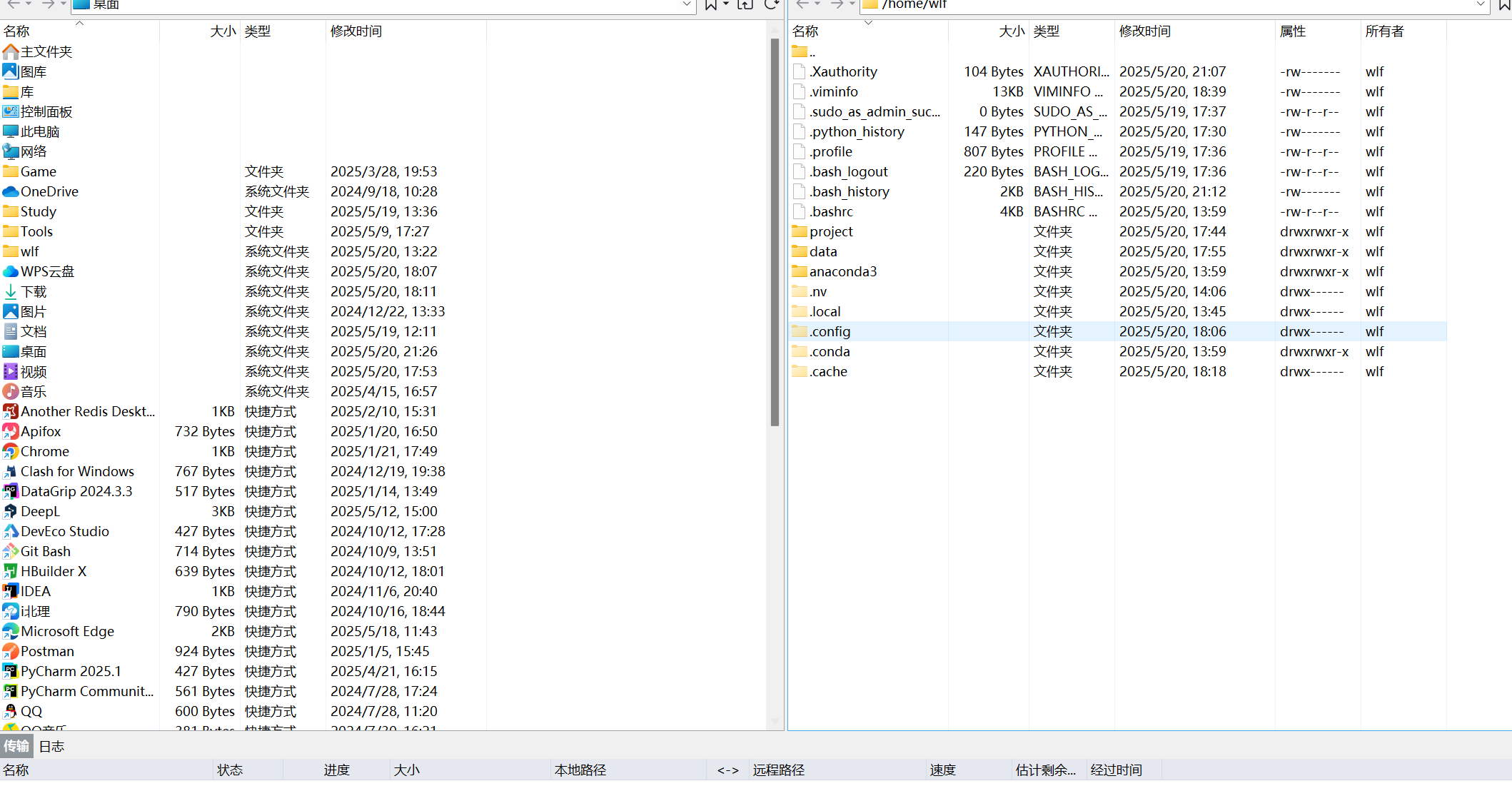Refresh the local file list

click(x=771, y=5)
